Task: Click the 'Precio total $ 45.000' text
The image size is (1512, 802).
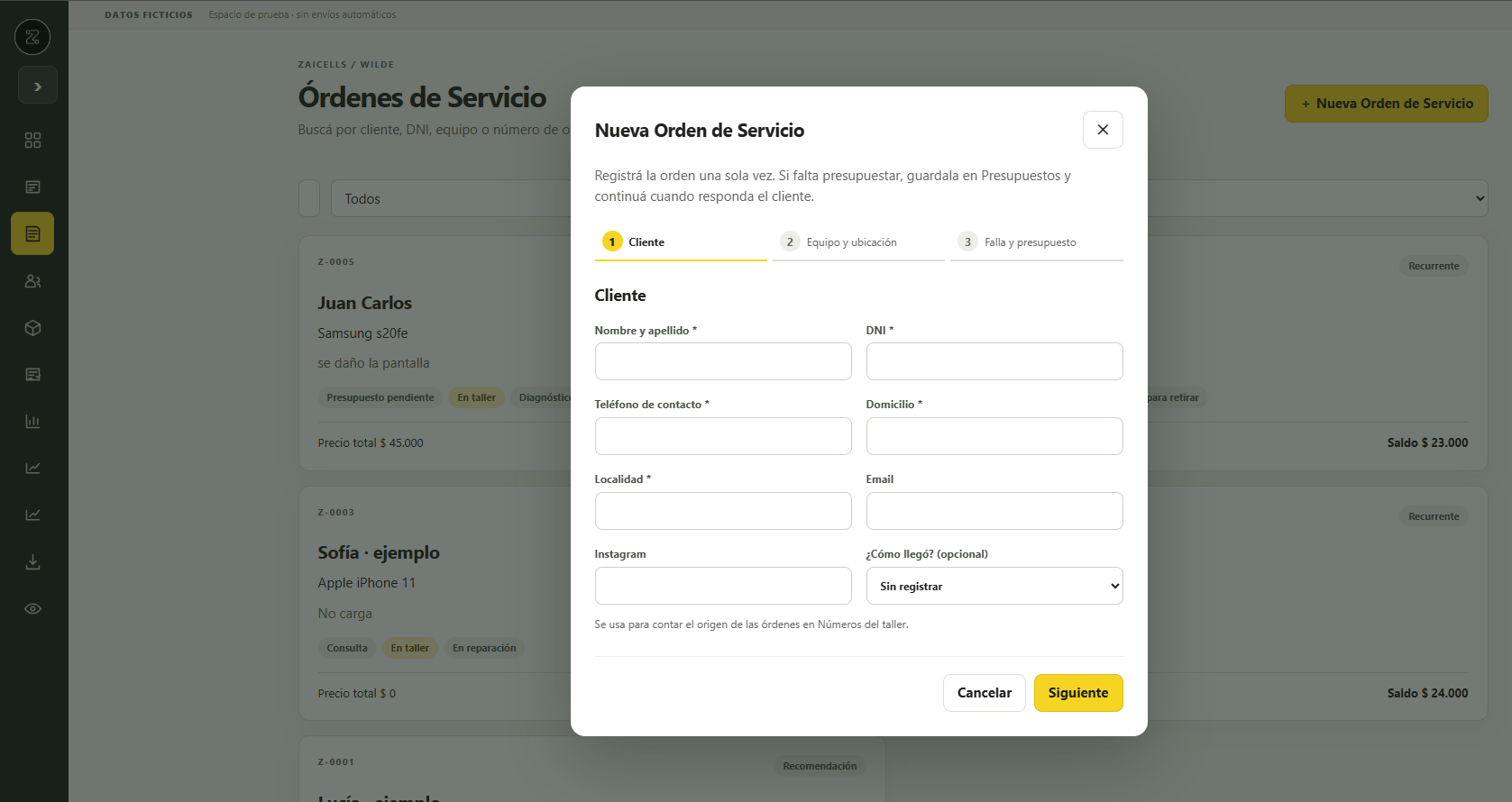Action: 371,443
